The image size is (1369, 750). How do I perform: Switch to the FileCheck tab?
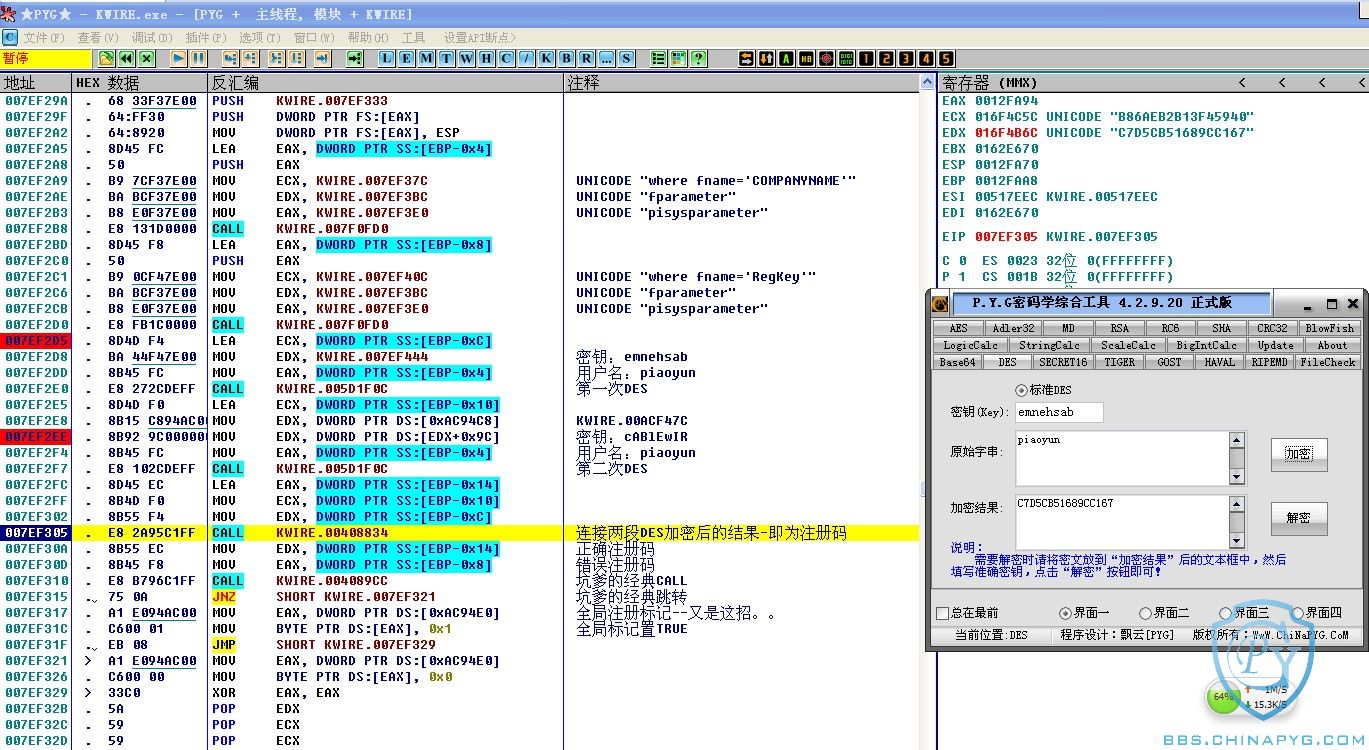(1327, 362)
